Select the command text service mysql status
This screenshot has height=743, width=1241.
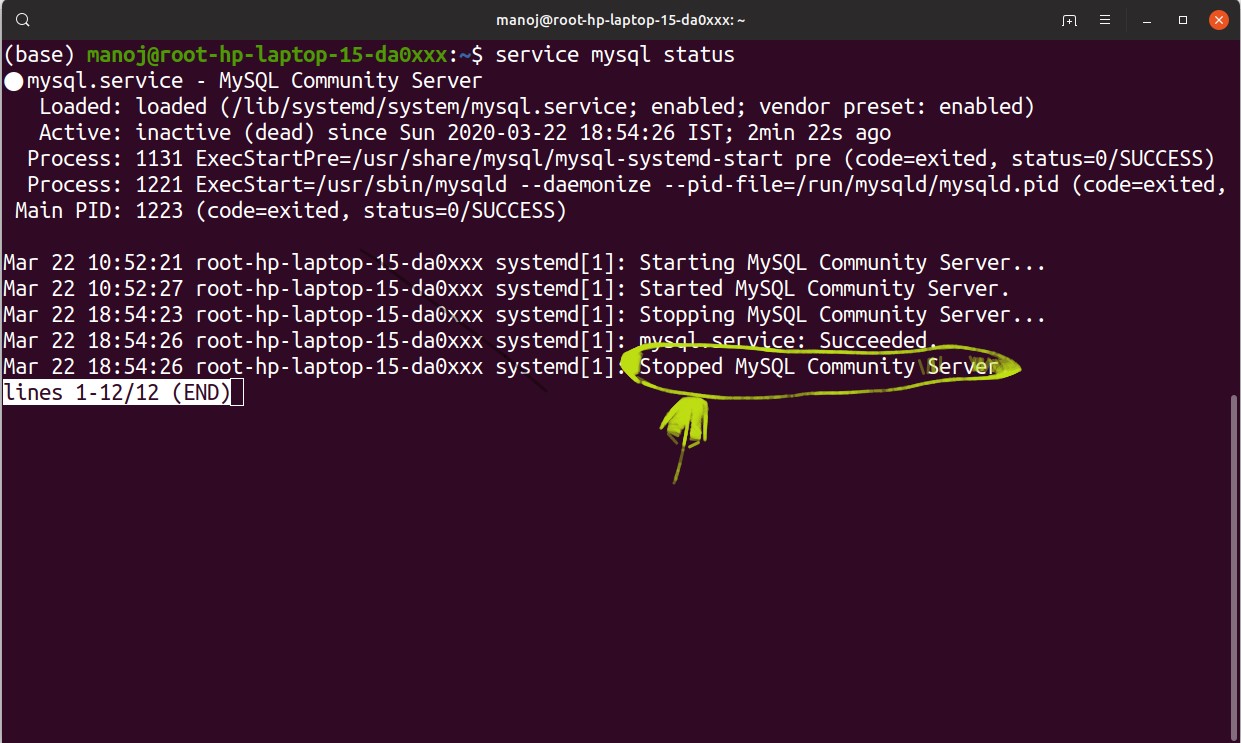tap(614, 54)
